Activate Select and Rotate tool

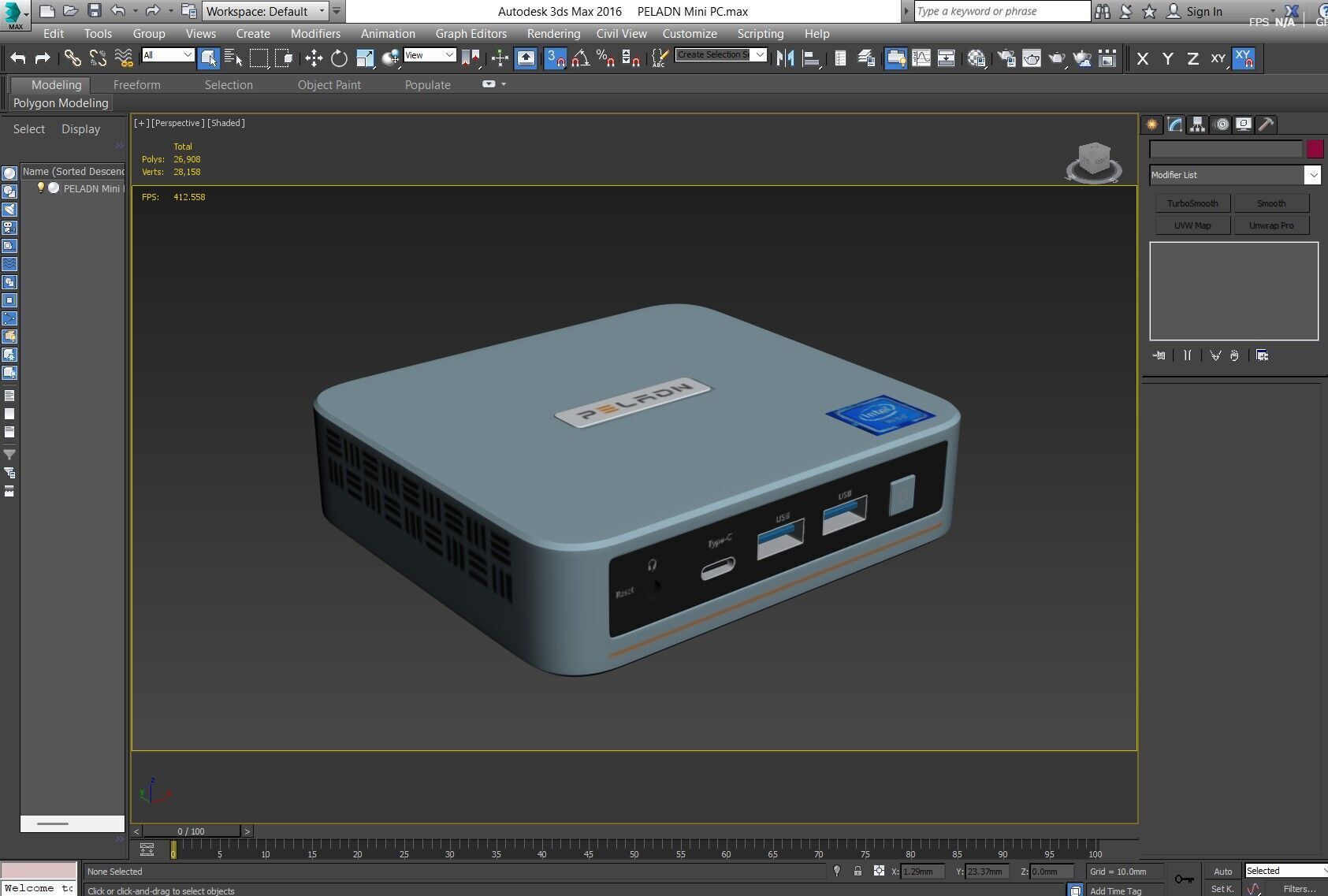pos(339,58)
